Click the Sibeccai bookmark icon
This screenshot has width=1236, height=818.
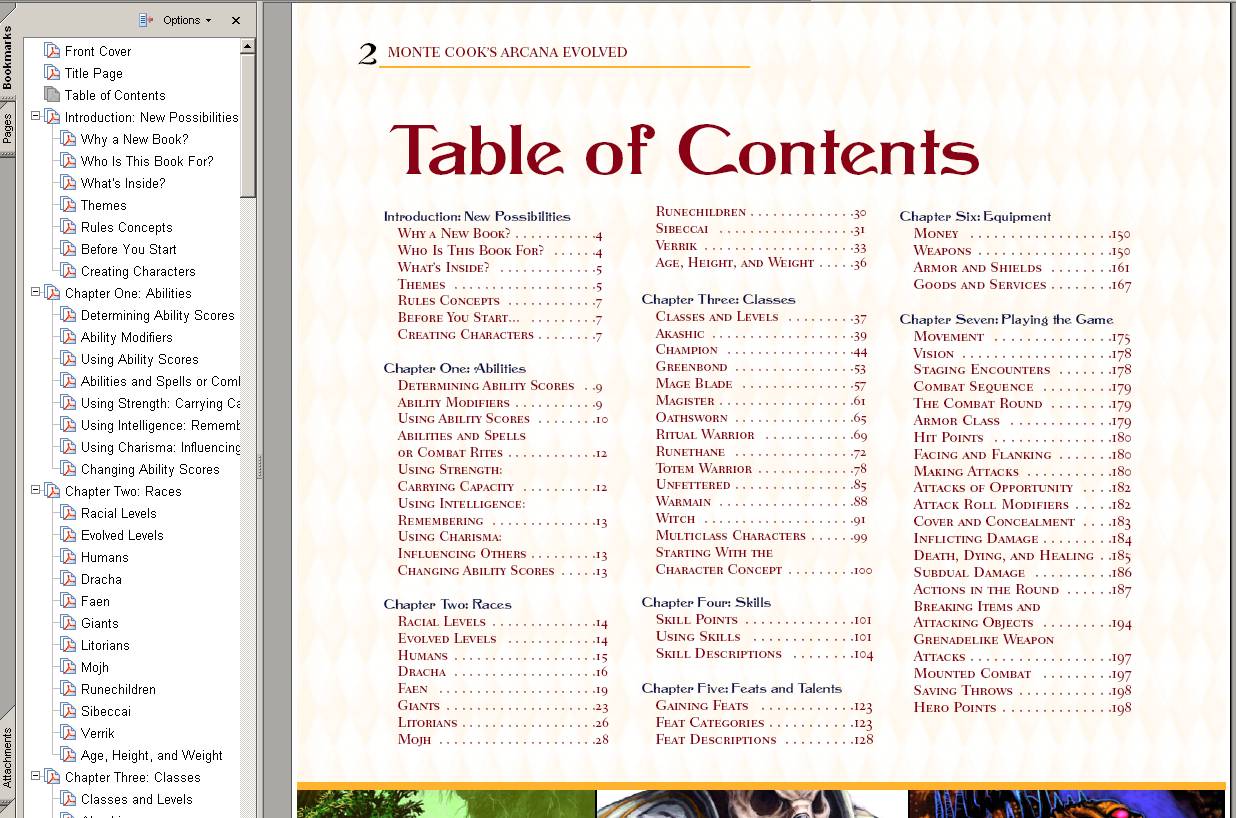68,711
